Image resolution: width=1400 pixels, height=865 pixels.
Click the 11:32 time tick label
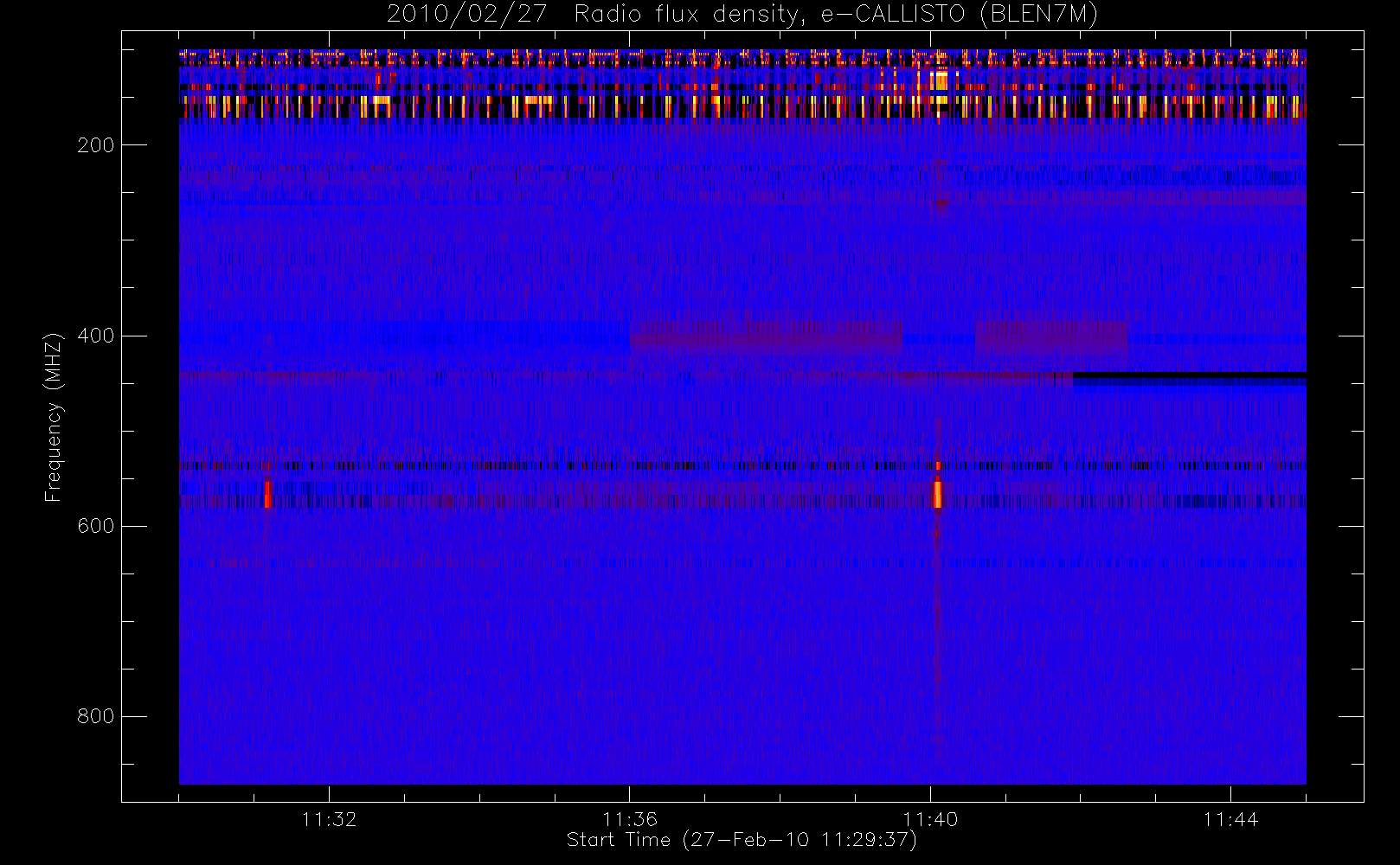[x=329, y=819]
